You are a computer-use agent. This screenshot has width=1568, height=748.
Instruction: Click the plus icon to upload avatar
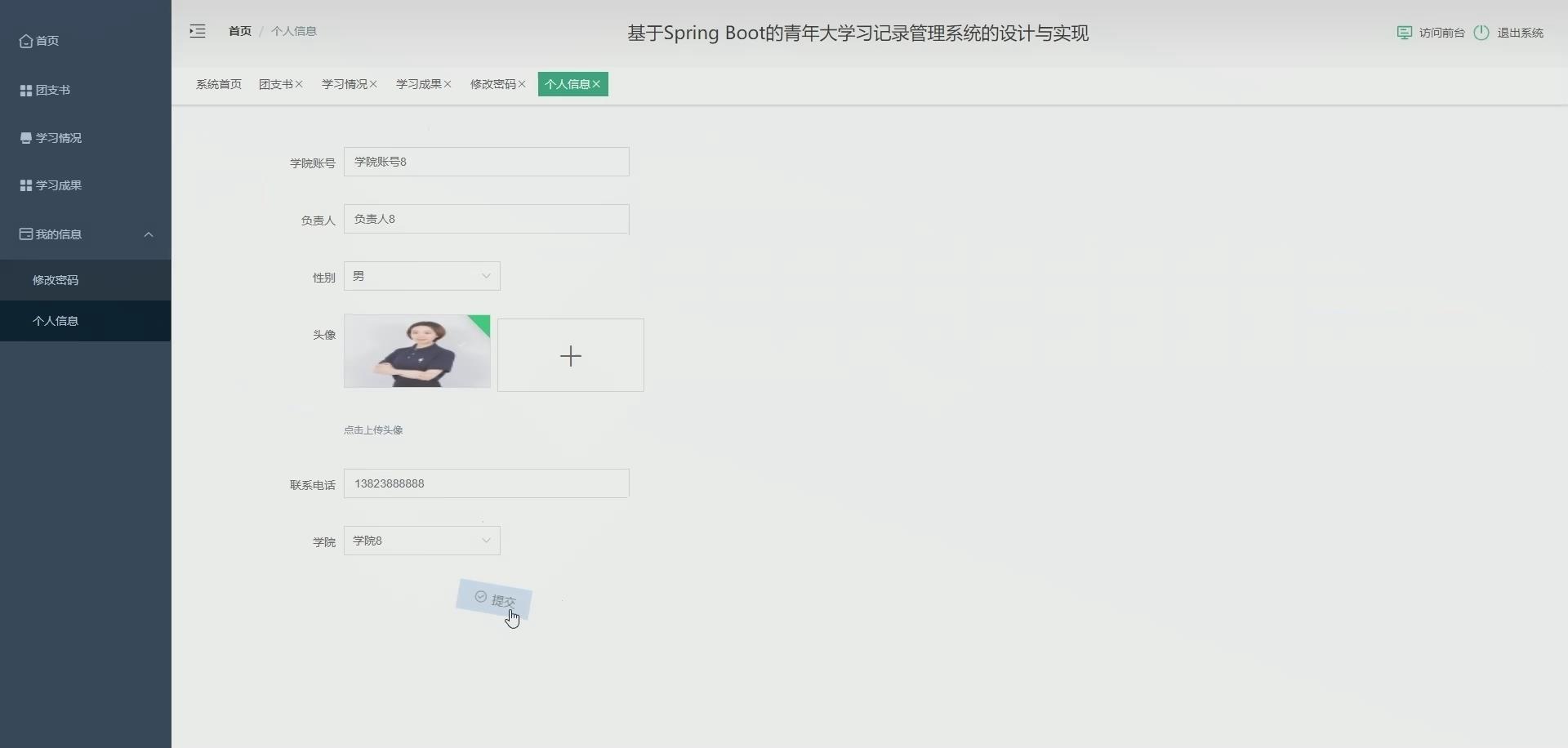coord(571,356)
